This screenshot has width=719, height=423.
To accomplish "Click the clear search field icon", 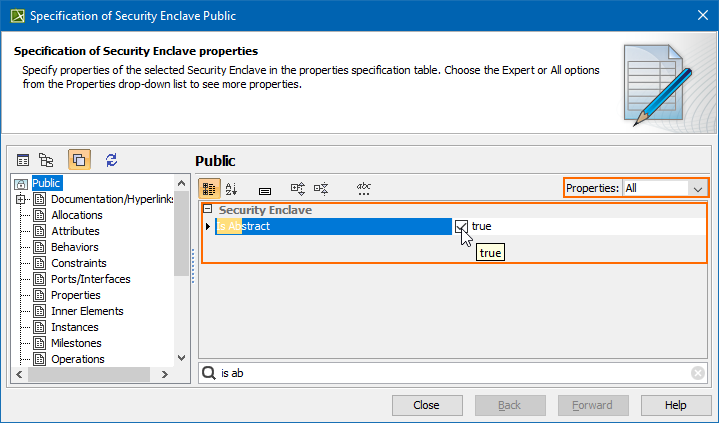I will (x=698, y=373).
